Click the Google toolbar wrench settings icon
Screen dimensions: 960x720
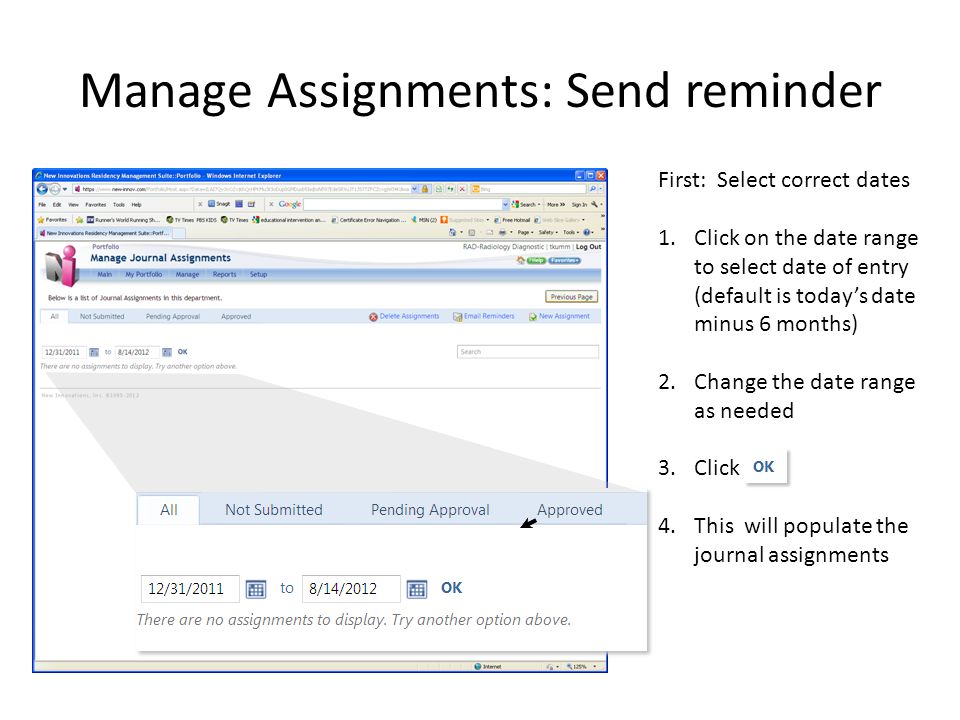(594, 204)
